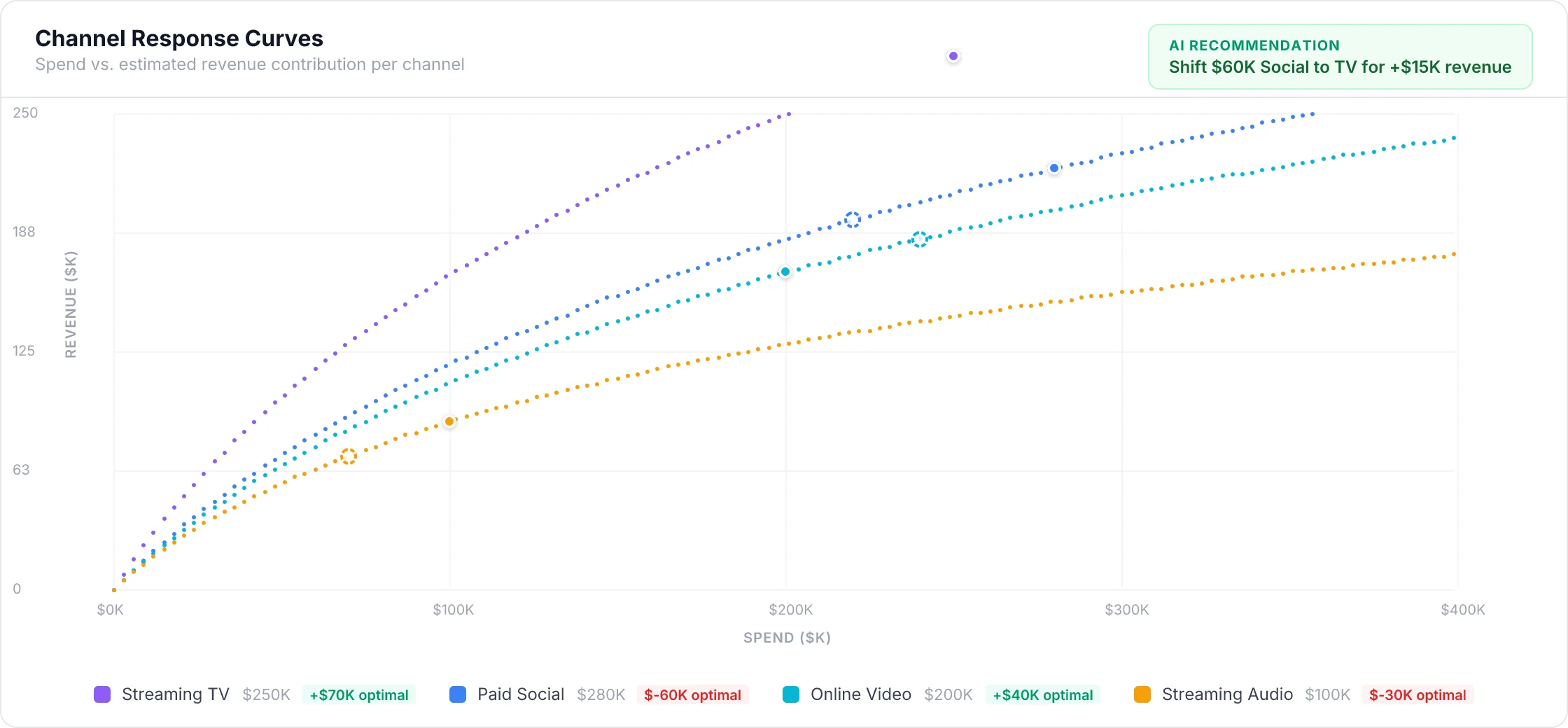Click the dashed blue Paid Social optimal marker
Viewport: 1568px width, 728px height.
[852, 220]
